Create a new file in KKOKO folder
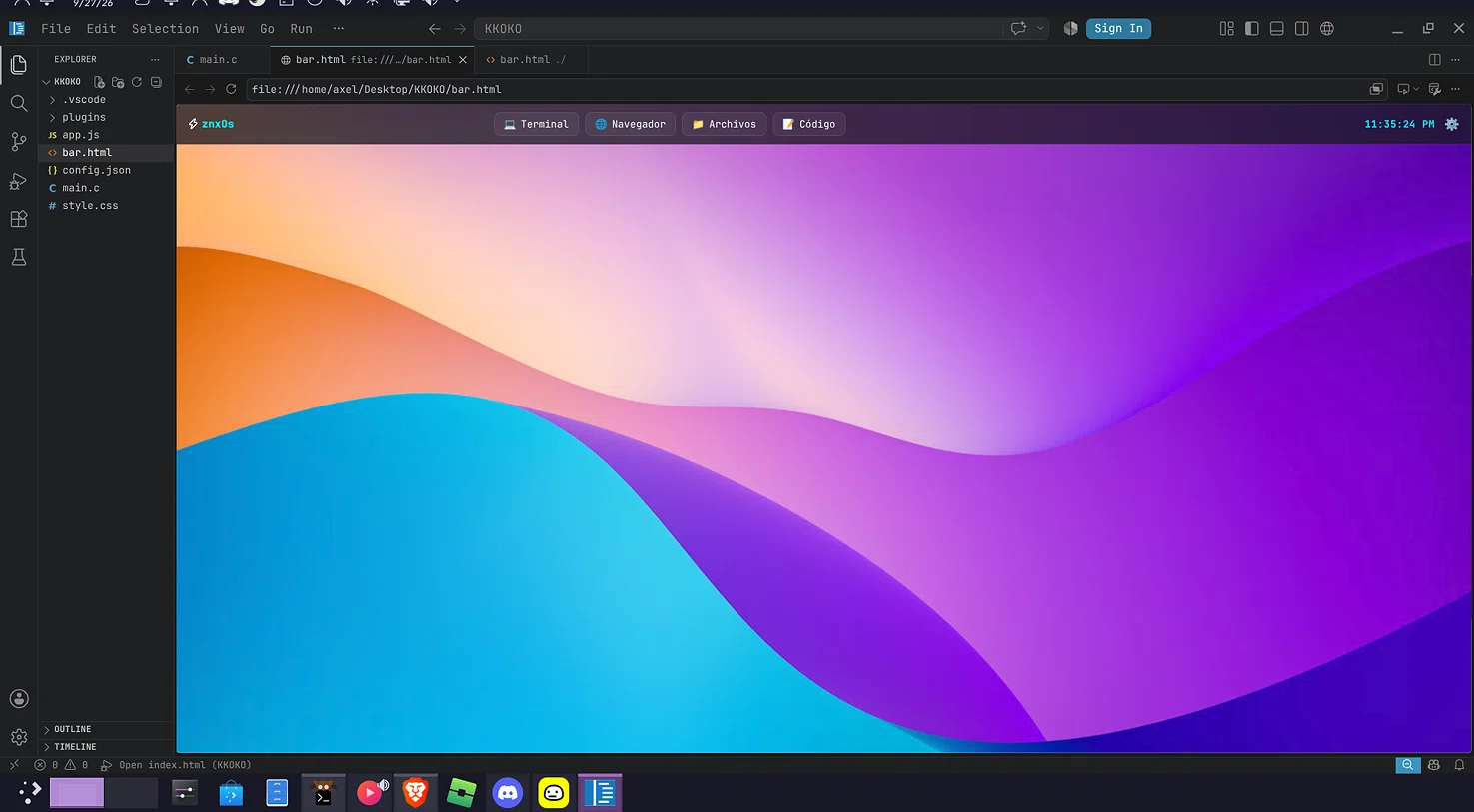 (99, 82)
